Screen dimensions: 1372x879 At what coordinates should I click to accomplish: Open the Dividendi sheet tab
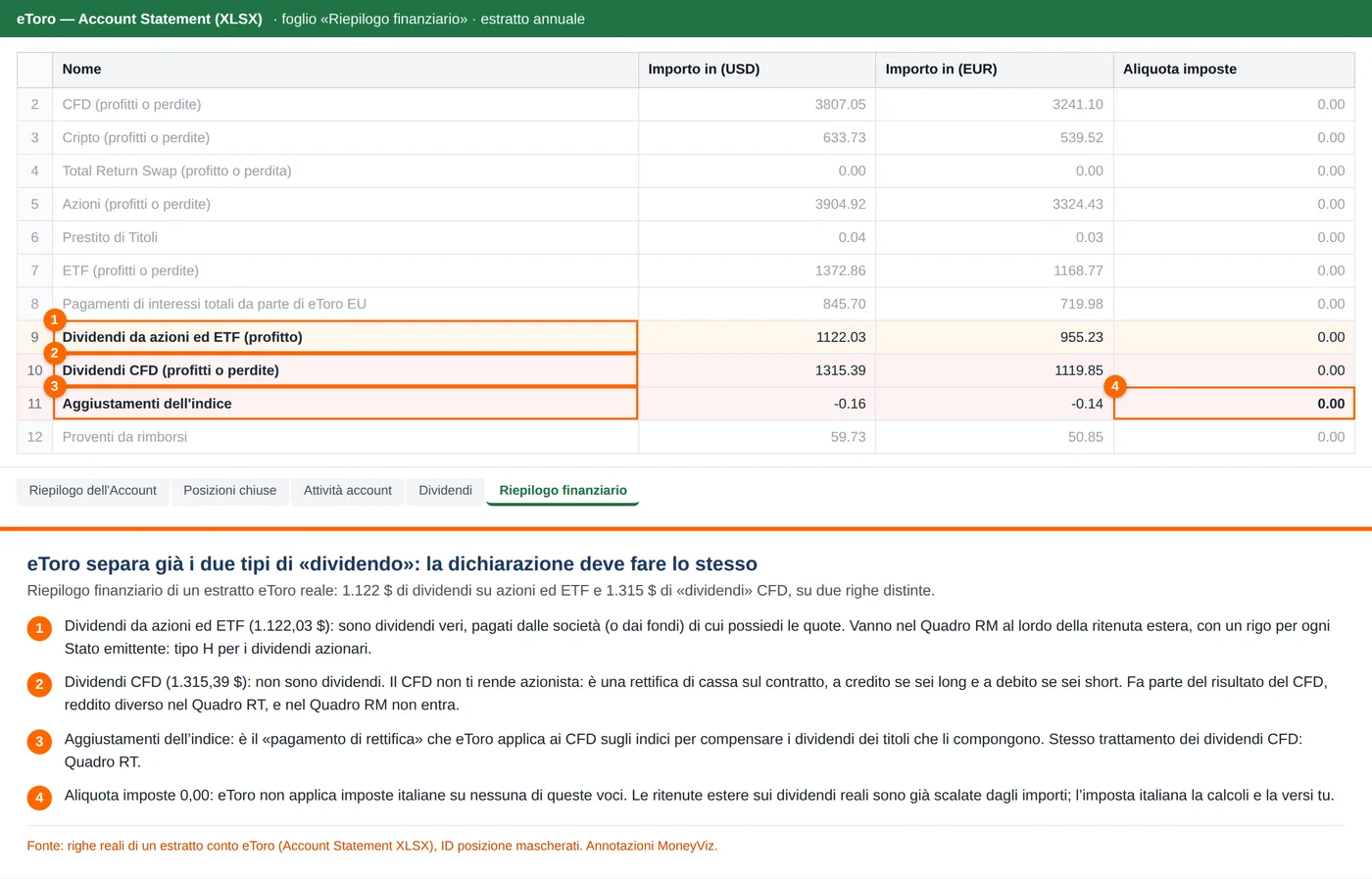pyautogui.click(x=445, y=490)
